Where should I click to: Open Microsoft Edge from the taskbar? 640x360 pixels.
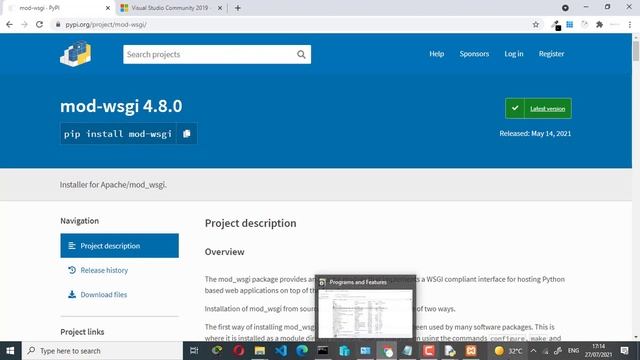(x=302, y=351)
